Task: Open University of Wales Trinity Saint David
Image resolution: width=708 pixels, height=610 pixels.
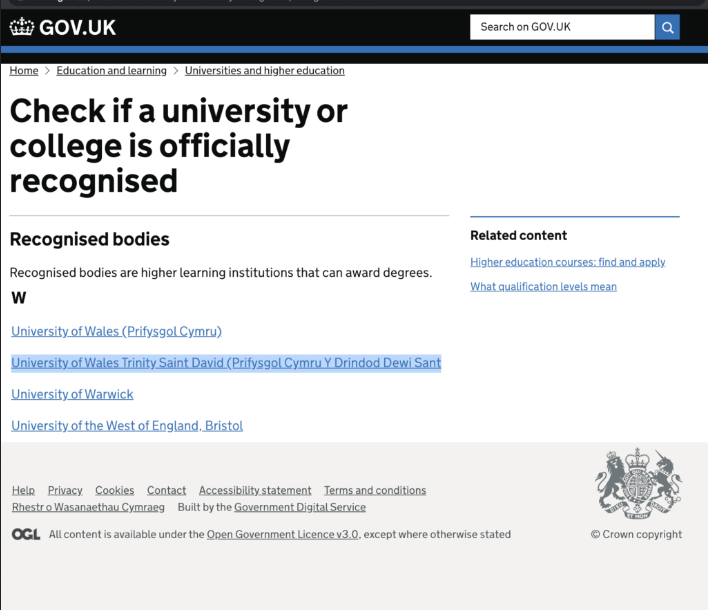Action: (226, 363)
